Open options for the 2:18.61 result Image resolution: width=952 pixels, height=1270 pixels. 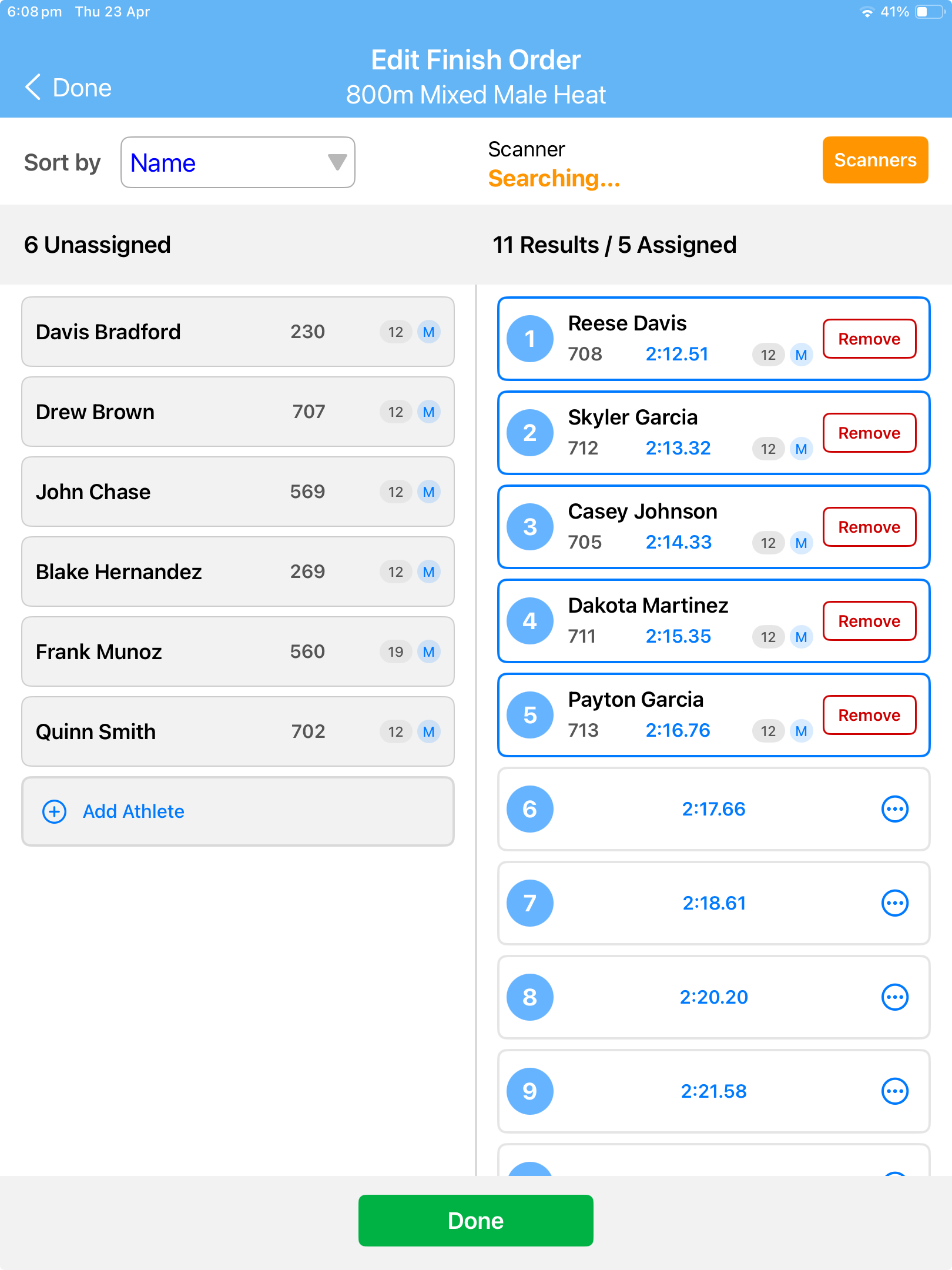(894, 903)
